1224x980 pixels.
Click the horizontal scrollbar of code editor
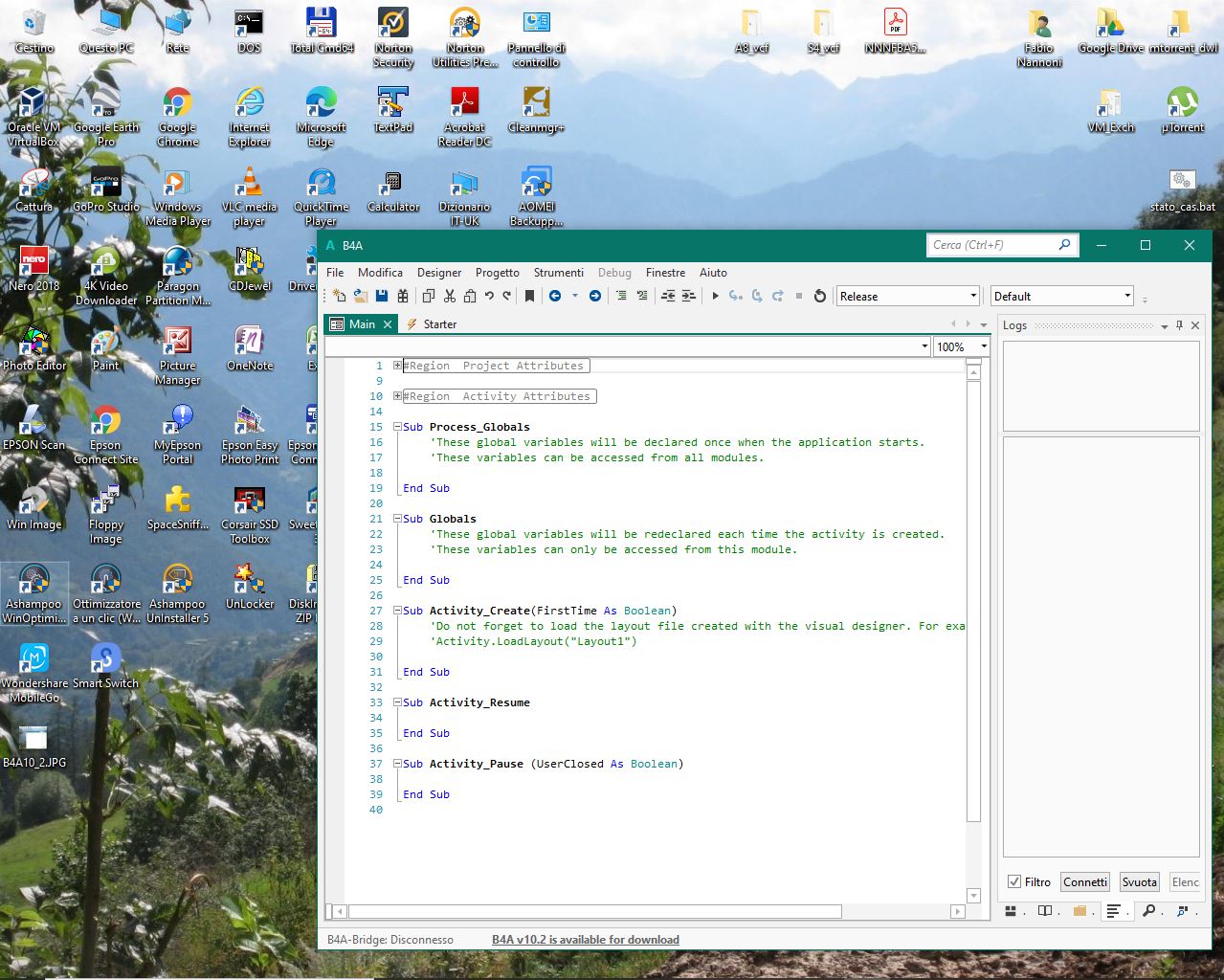(x=593, y=912)
